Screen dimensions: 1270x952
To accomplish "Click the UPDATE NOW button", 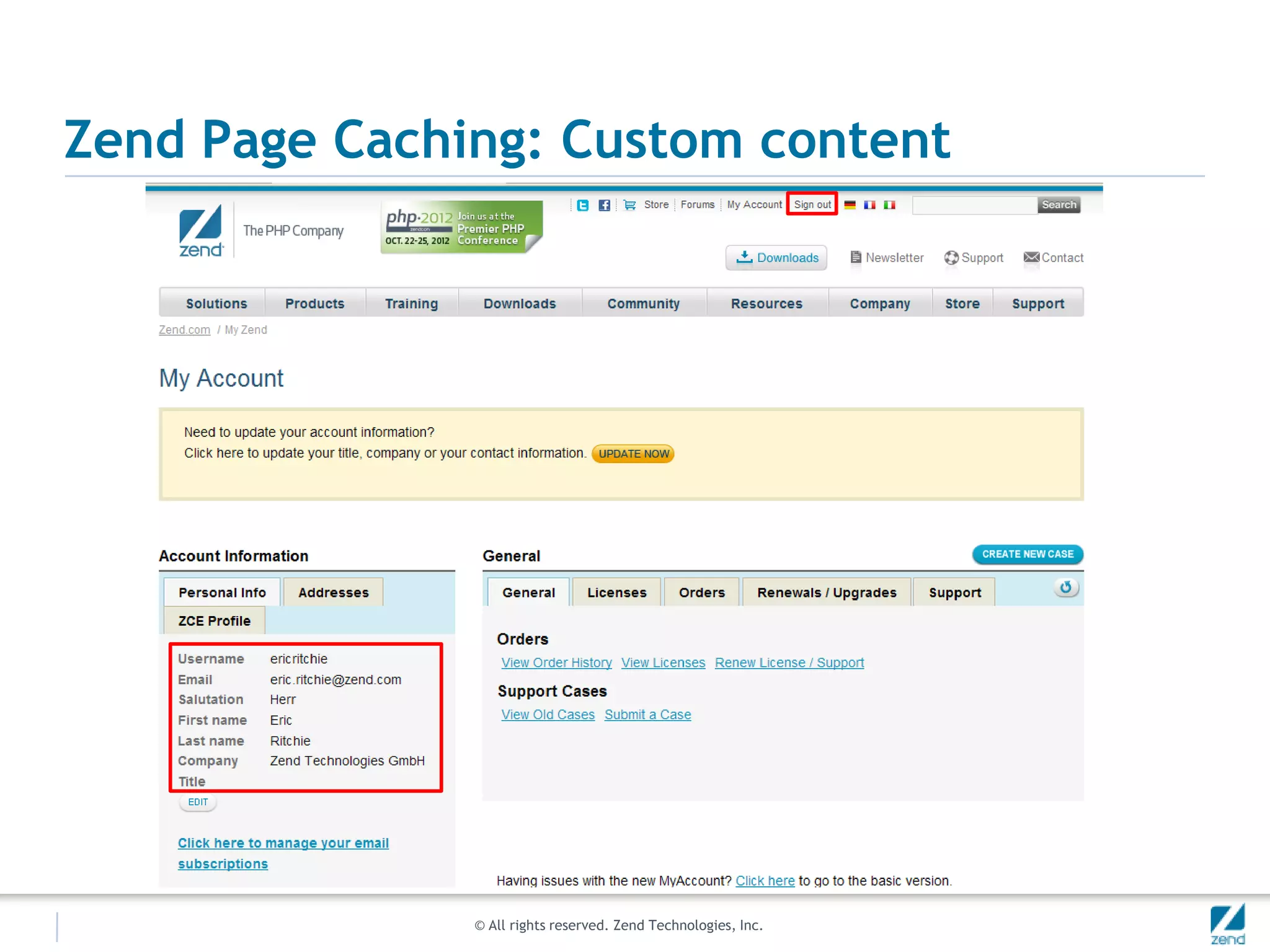I will (x=633, y=454).
